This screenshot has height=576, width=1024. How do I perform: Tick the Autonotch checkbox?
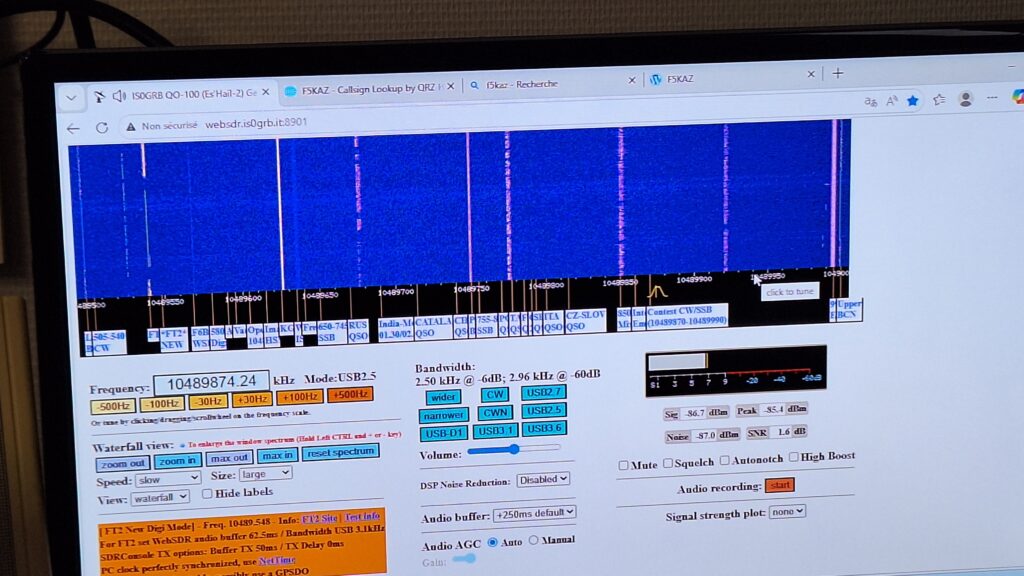pos(725,462)
